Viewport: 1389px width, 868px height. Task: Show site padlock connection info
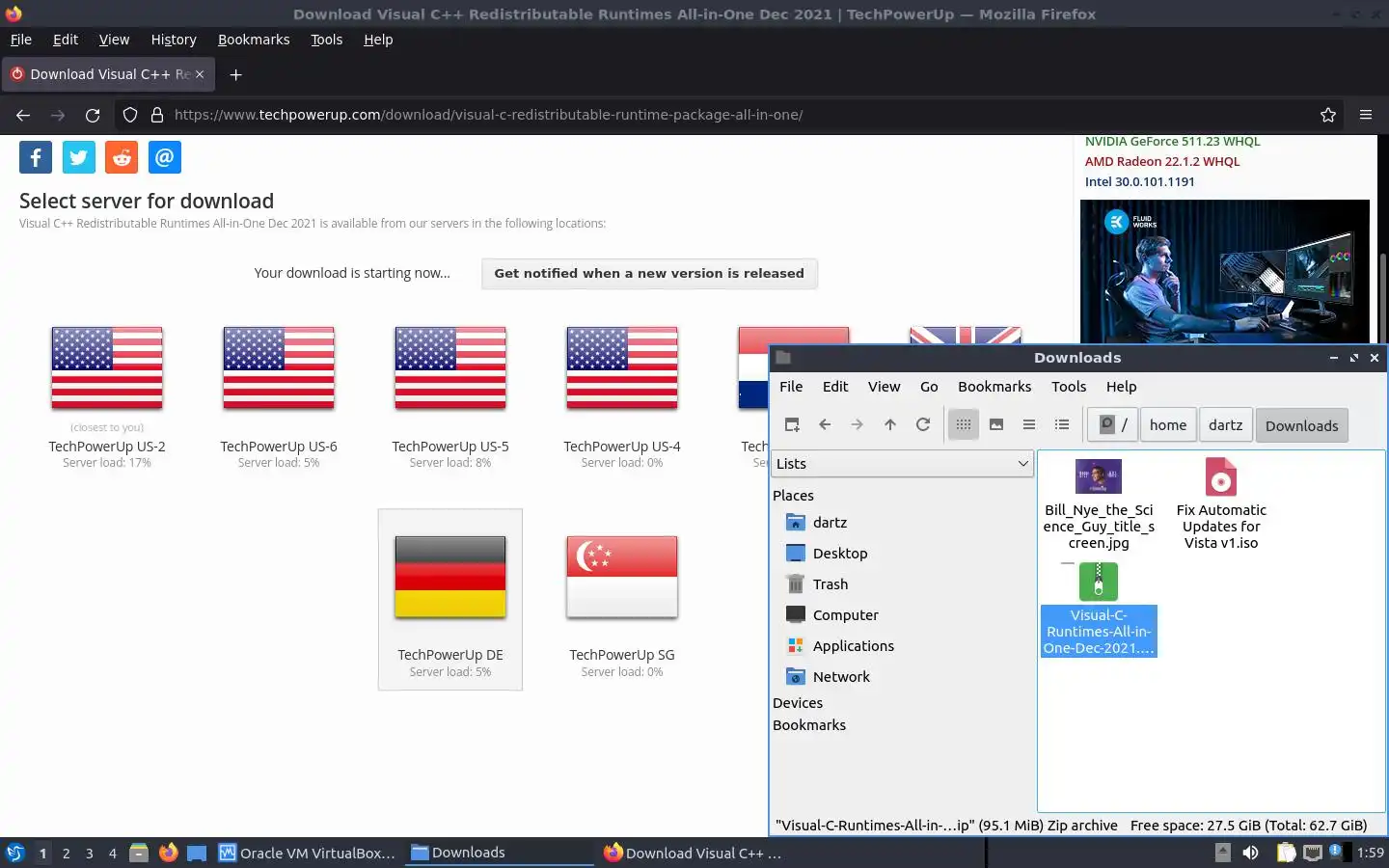tap(157, 115)
